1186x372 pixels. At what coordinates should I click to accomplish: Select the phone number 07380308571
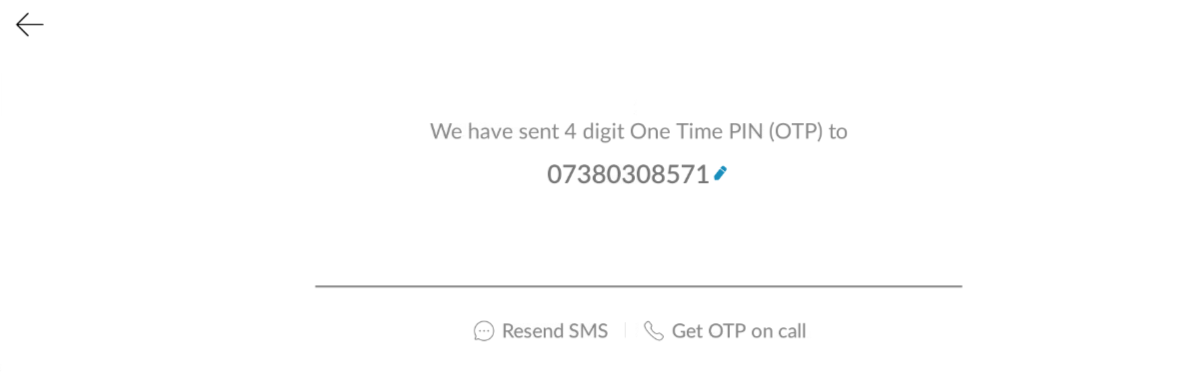pyautogui.click(x=628, y=175)
